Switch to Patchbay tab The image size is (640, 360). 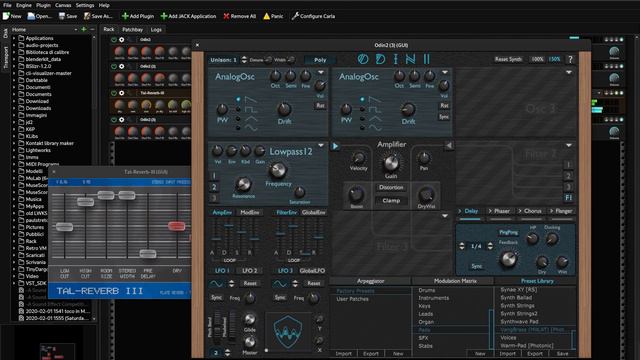pos(132,29)
